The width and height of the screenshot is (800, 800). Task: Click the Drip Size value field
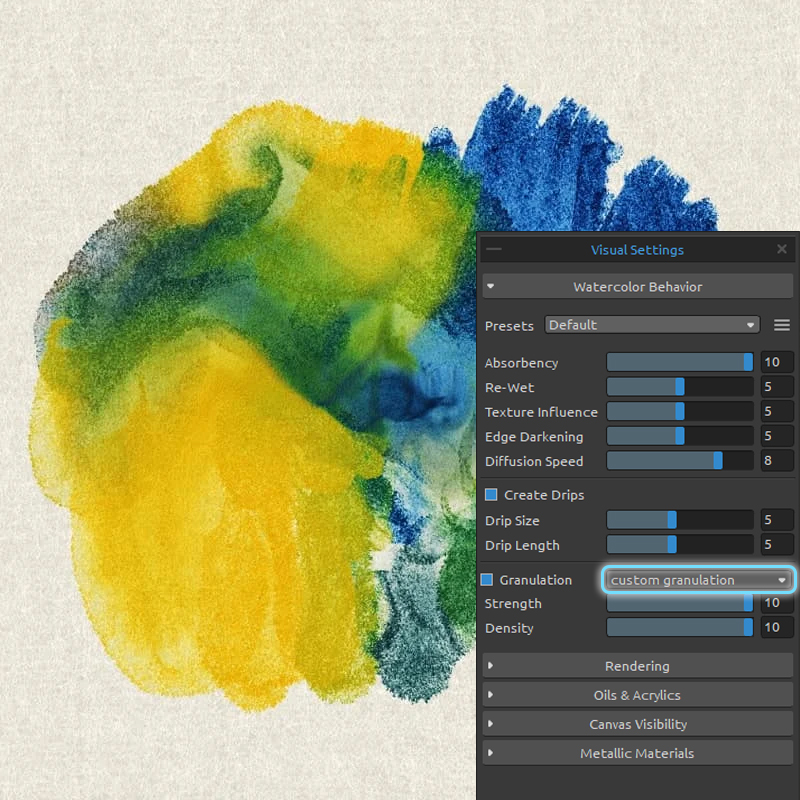pyautogui.click(x=776, y=521)
